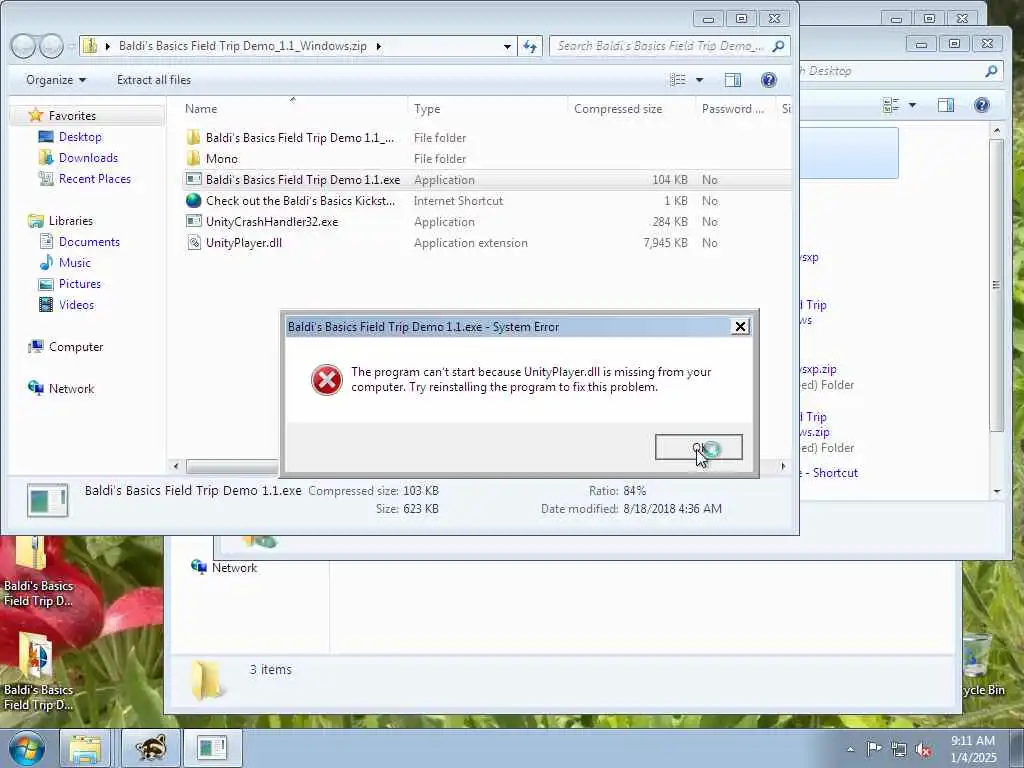Open address bar history dropdown arrow
The image size is (1024, 768).
(507, 46)
